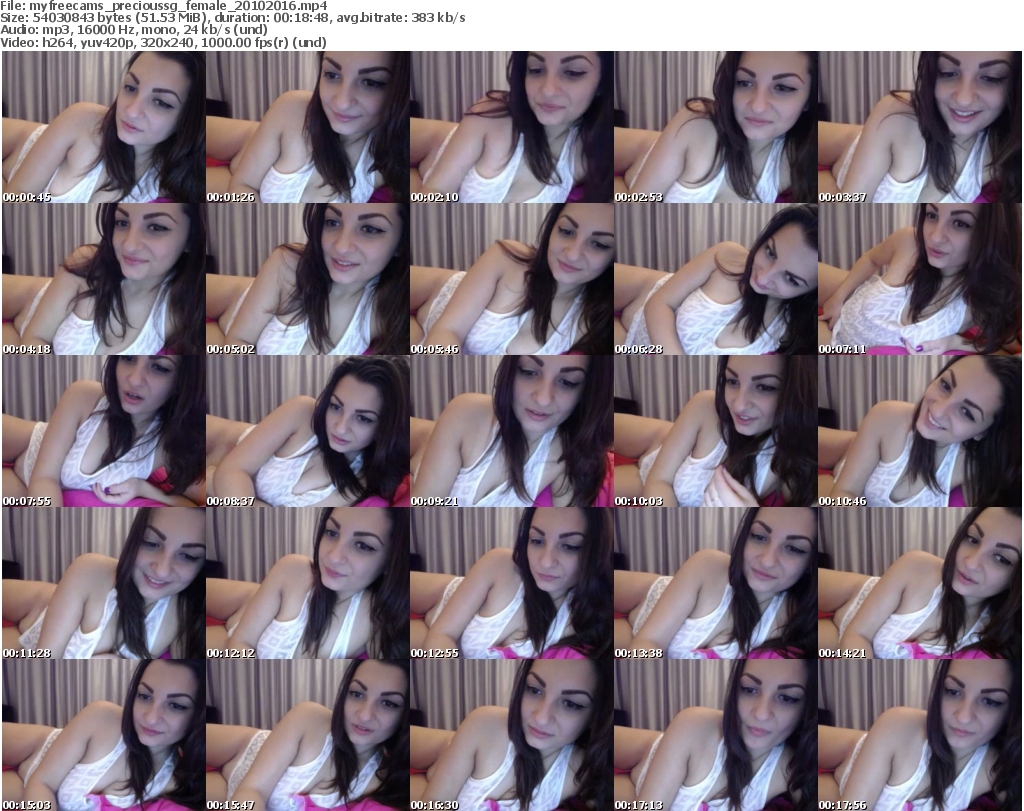Select the thumbnail timestamped 00:11:28

point(104,583)
